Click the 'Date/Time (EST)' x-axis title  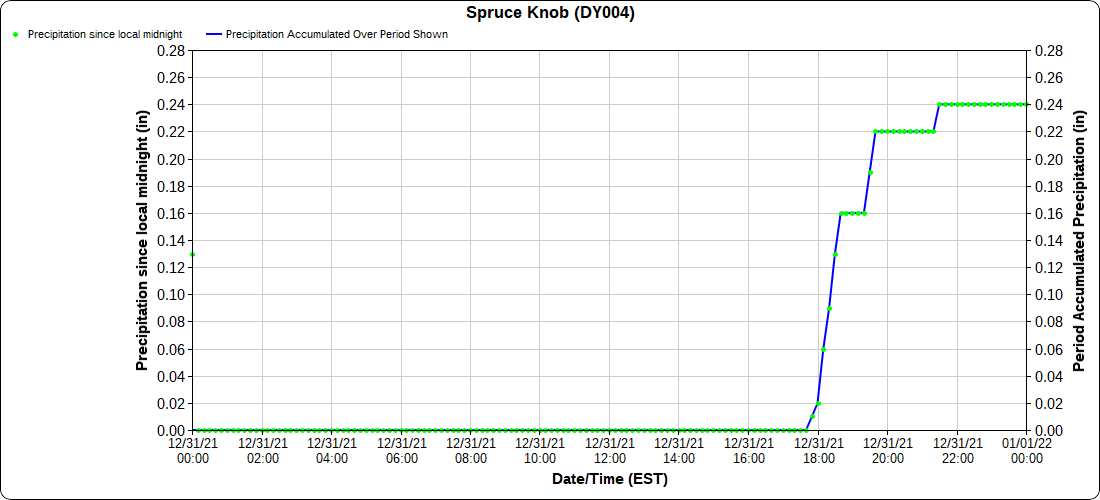609,479
